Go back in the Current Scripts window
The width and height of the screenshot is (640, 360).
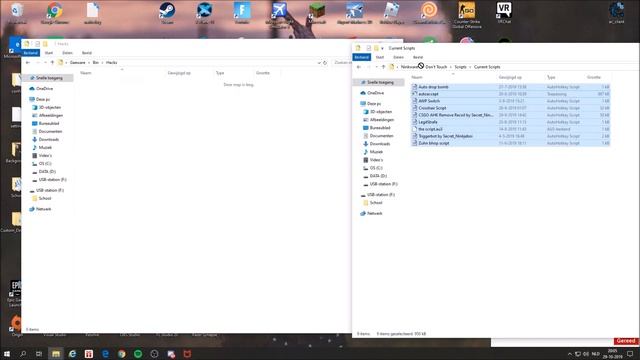[359, 67]
